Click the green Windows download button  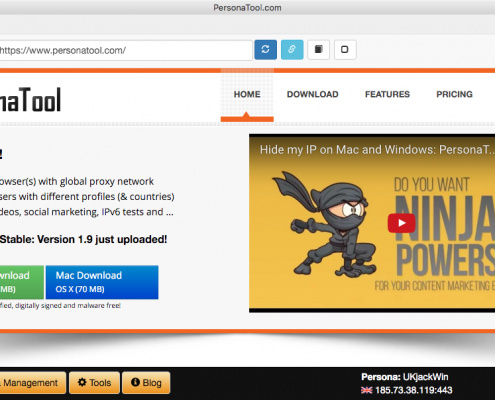coord(21,282)
